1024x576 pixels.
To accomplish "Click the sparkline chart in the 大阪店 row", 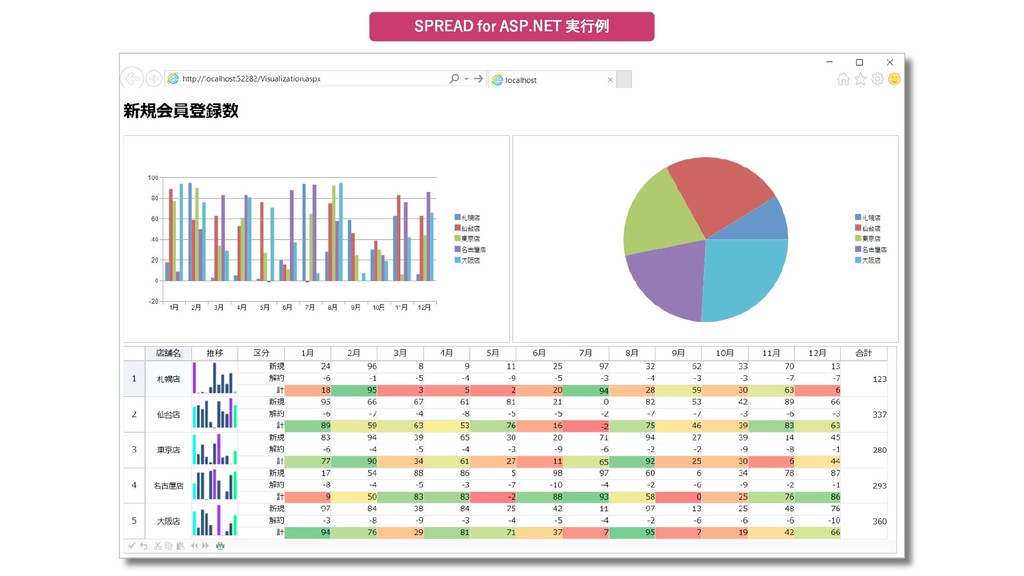I will click(214, 520).
